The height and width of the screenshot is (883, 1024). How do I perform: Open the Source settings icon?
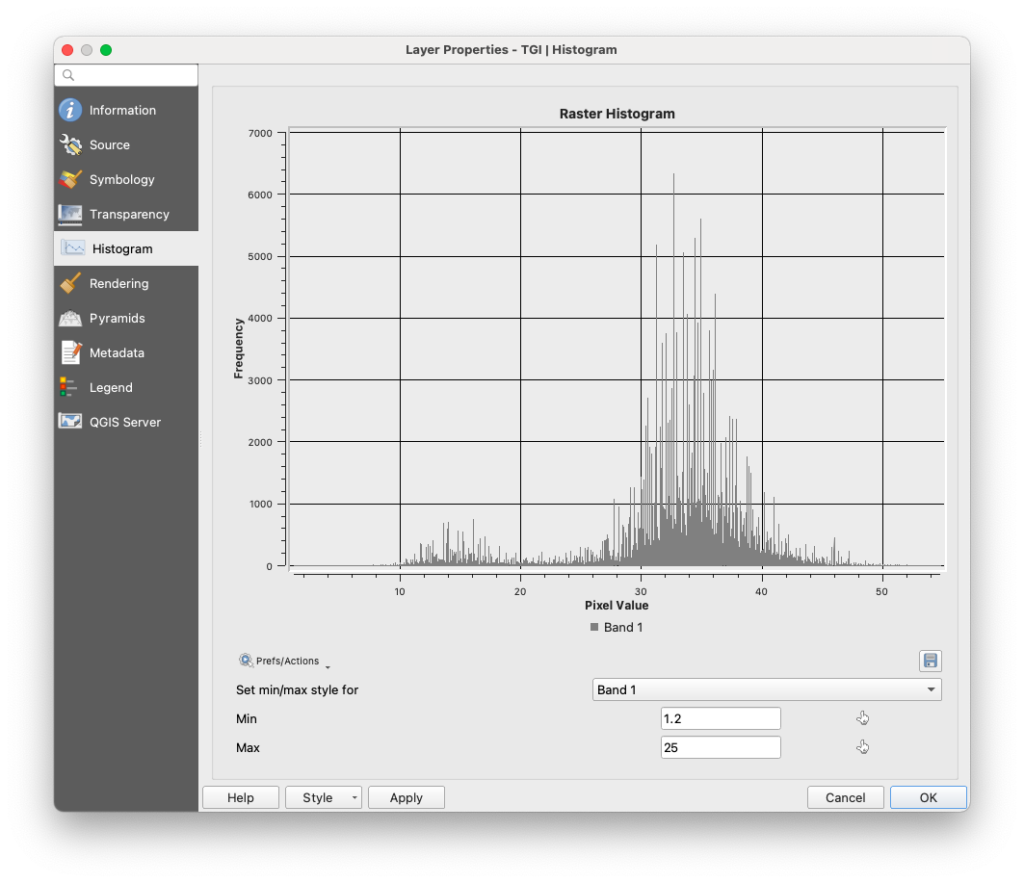point(70,145)
